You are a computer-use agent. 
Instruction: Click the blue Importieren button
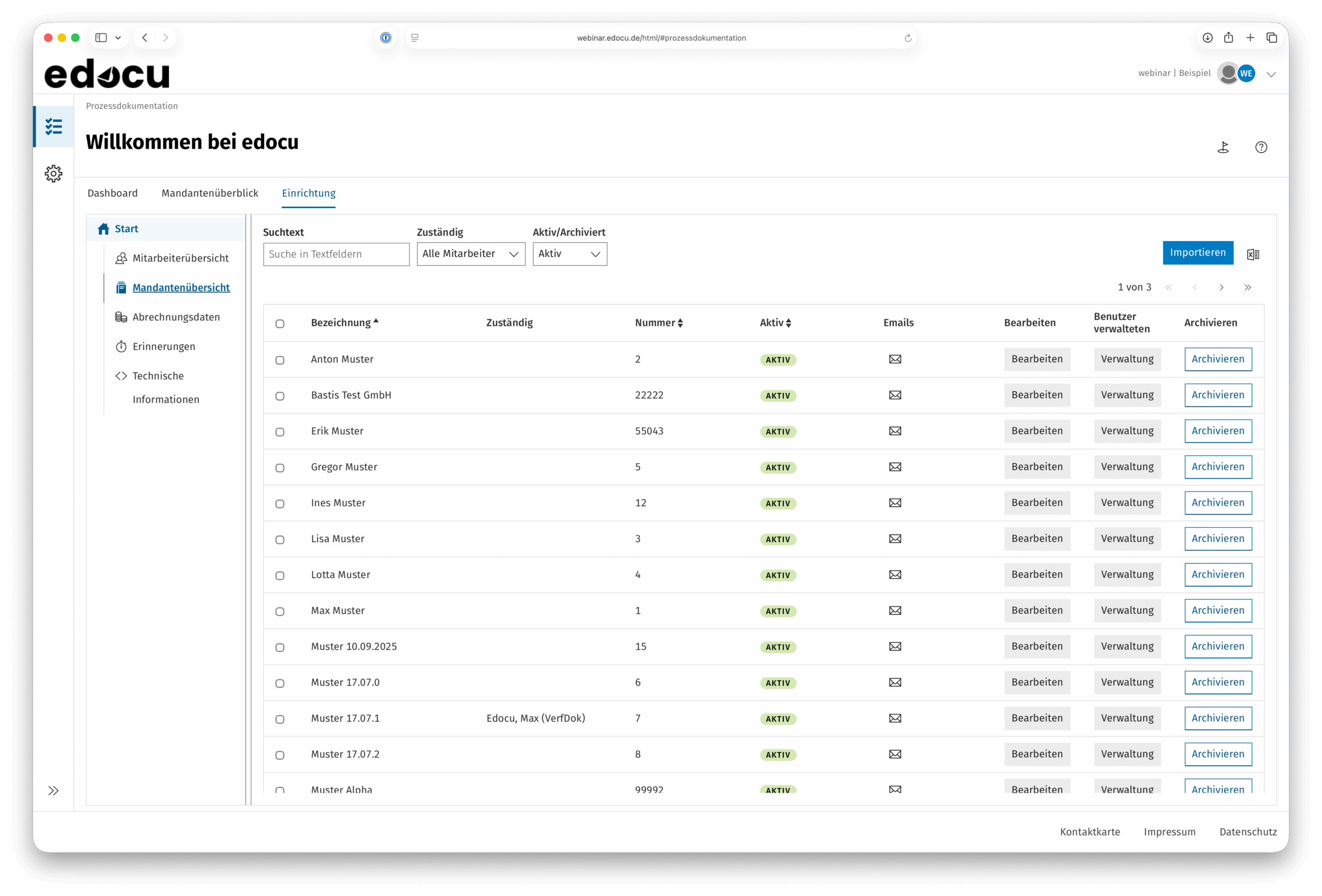(x=1198, y=253)
